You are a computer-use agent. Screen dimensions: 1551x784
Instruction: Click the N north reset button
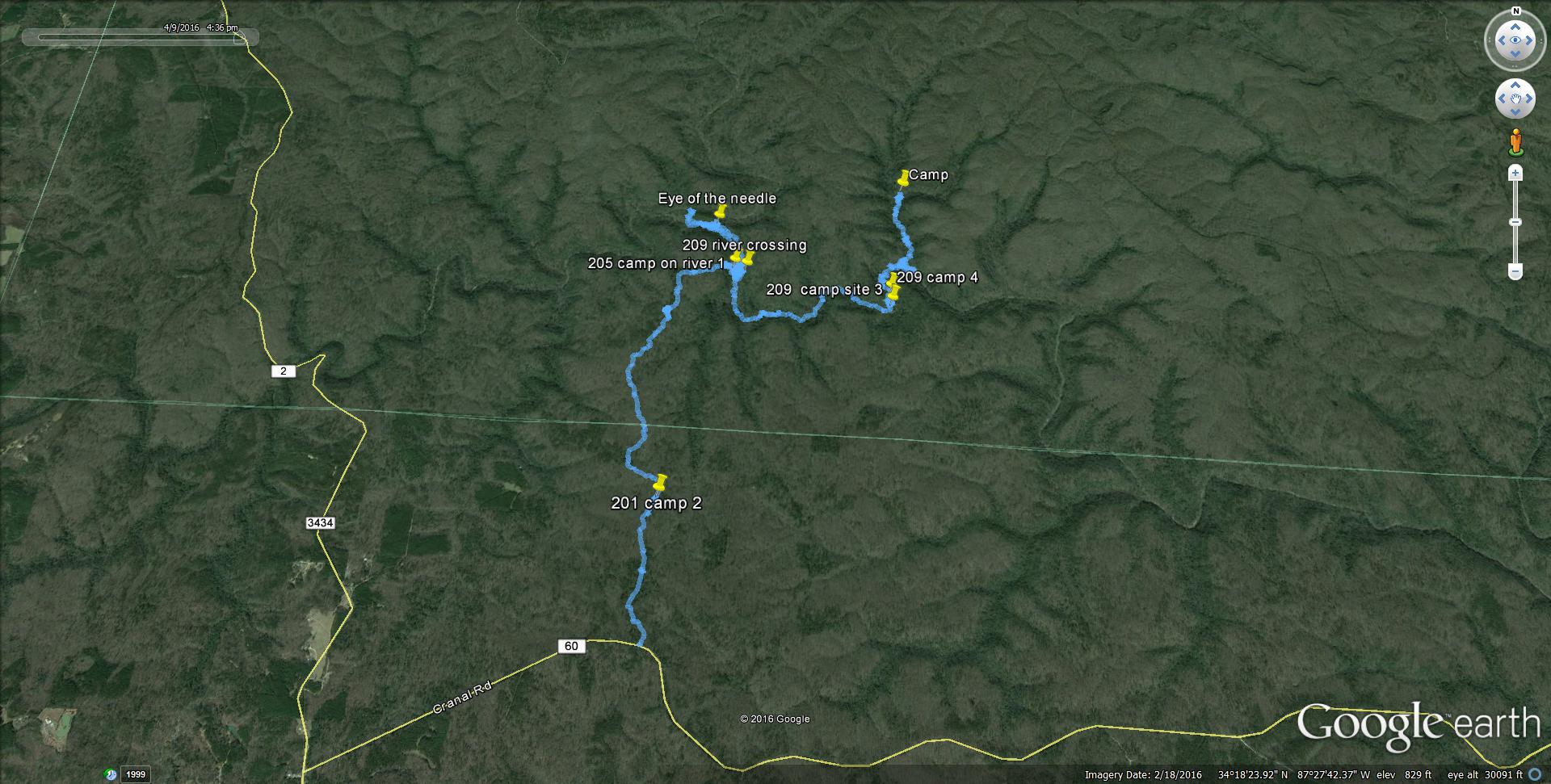[x=1515, y=11]
